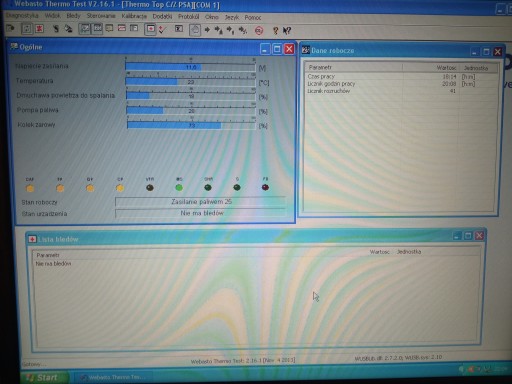The height and width of the screenshot is (384, 512).
Task: Click the yellow question mark help icon
Action: (x=275, y=31)
